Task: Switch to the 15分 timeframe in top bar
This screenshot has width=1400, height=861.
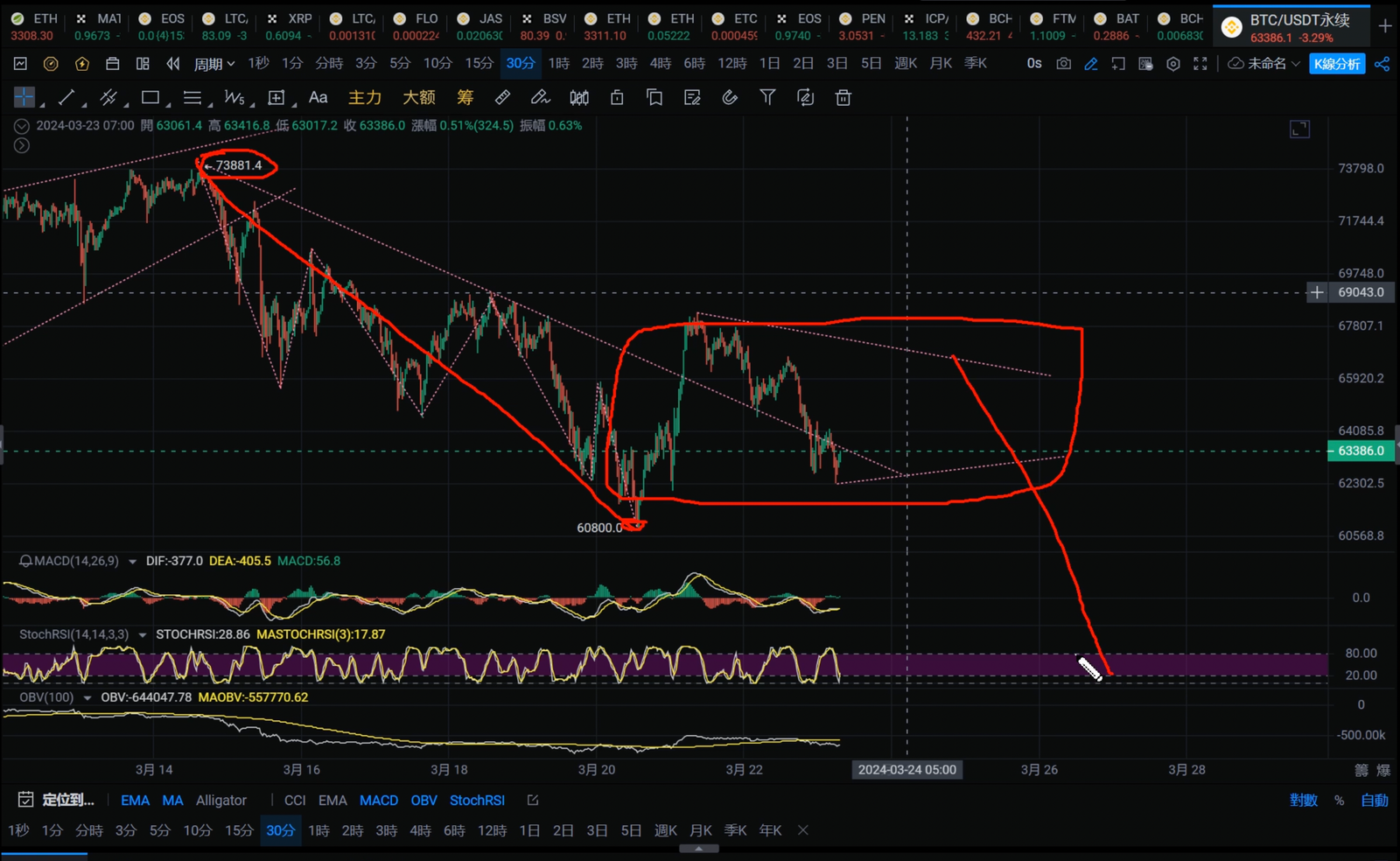Action: [479, 63]
